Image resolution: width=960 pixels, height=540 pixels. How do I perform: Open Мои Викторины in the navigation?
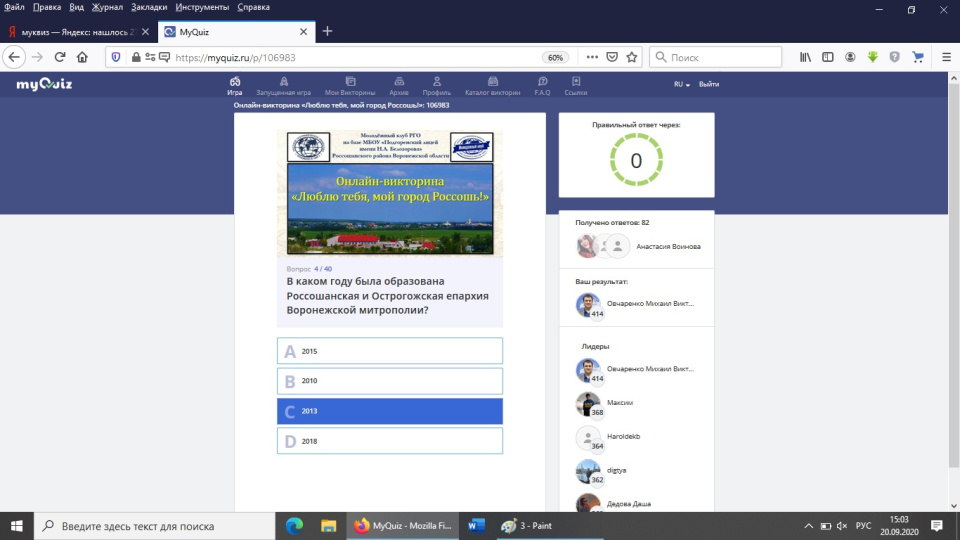pyautogui.click(x=350, y=86)
